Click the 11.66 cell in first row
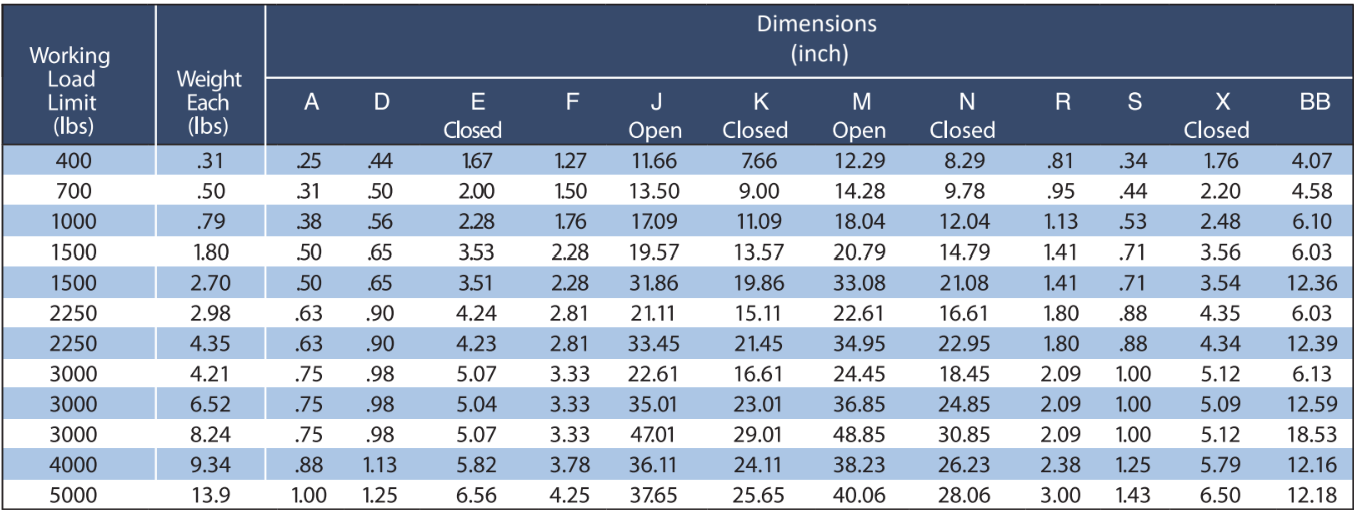1354x510 pixels. coord(654,161)
